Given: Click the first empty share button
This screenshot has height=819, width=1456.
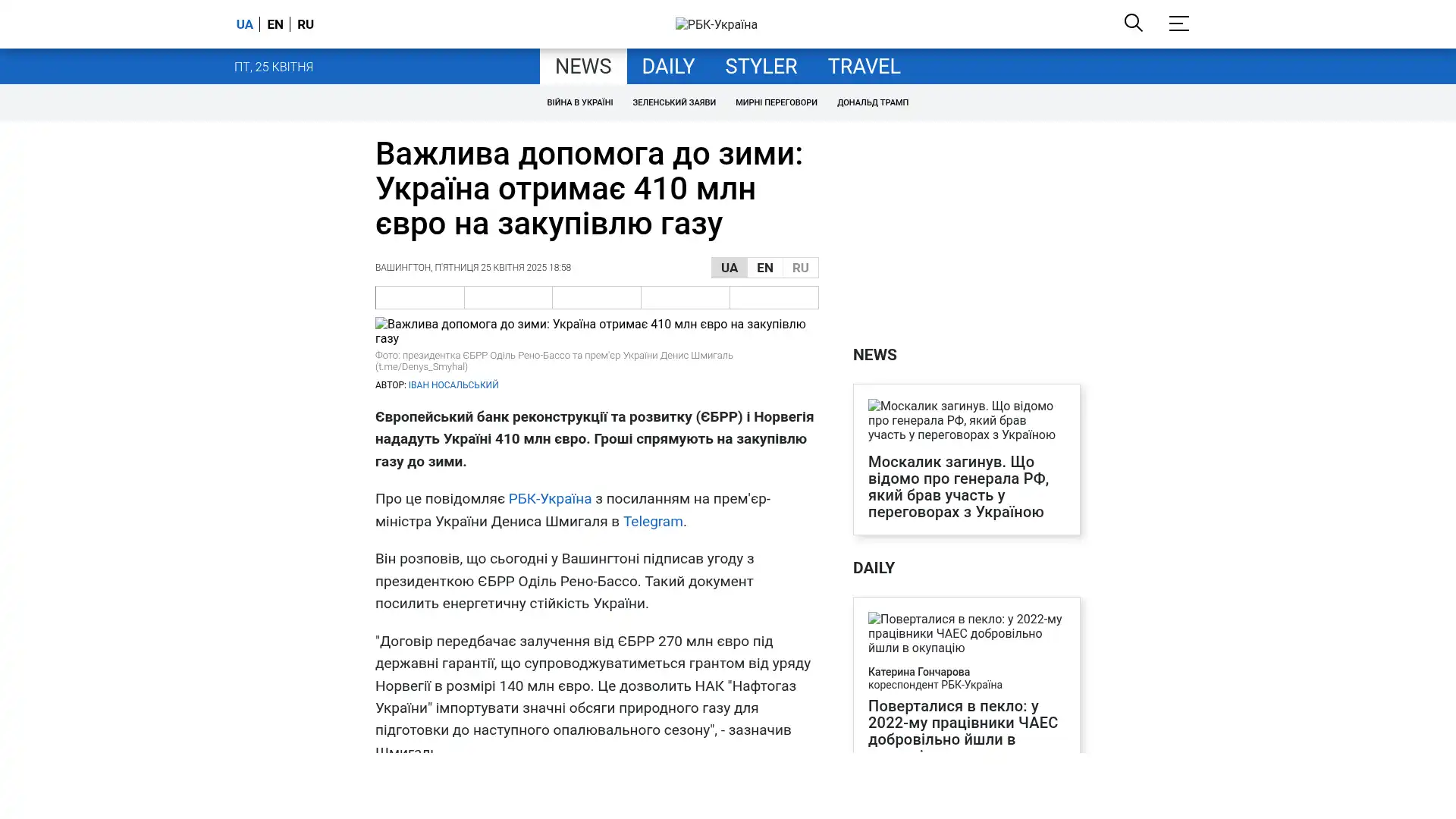Looking at the screenshot, I should 419,297.
